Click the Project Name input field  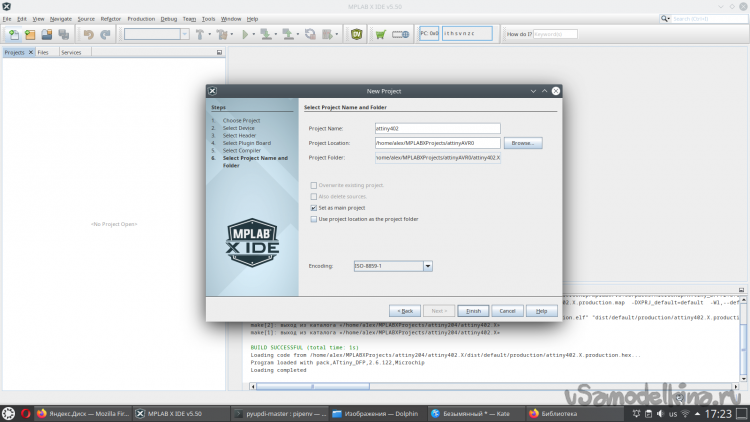pos(436,129)
